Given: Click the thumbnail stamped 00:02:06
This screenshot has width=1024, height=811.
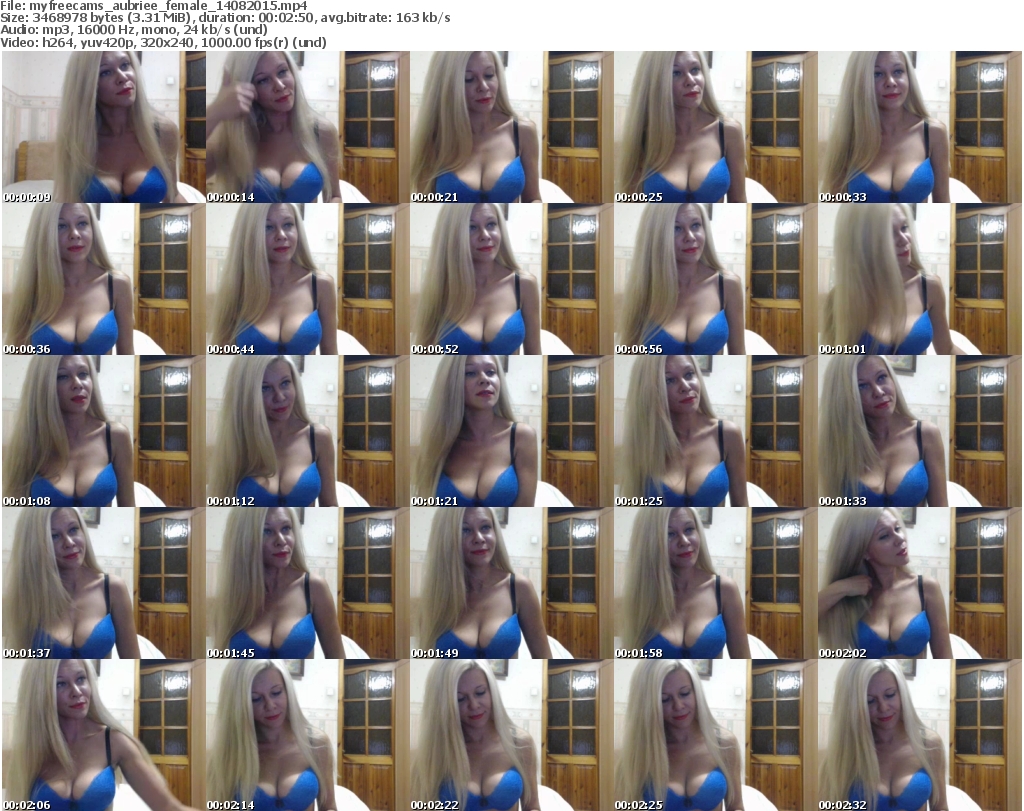Looking at the screenshot, I should [104, 735].
